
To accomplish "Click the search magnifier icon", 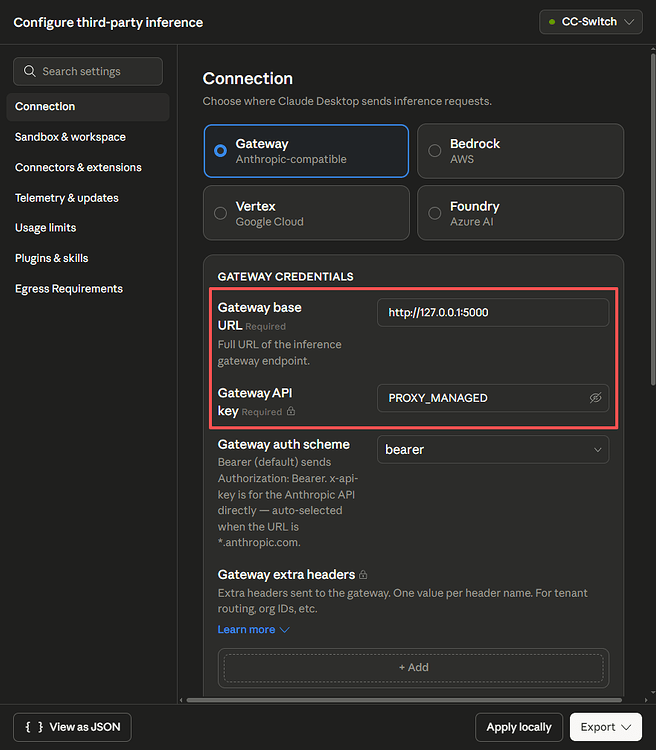I will pyautogui.click(x=30, y=71).
